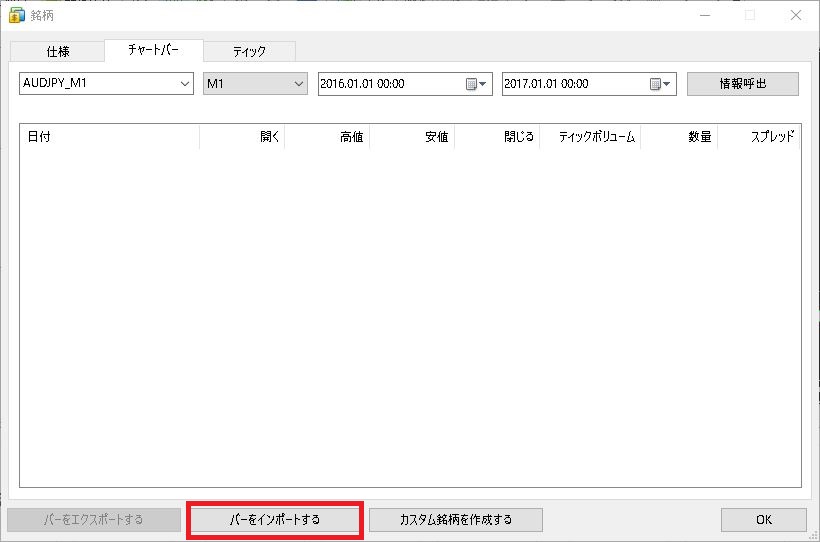Click the 情報呼出 button
This screenshot has width=820, height=542.
(743, 84)
